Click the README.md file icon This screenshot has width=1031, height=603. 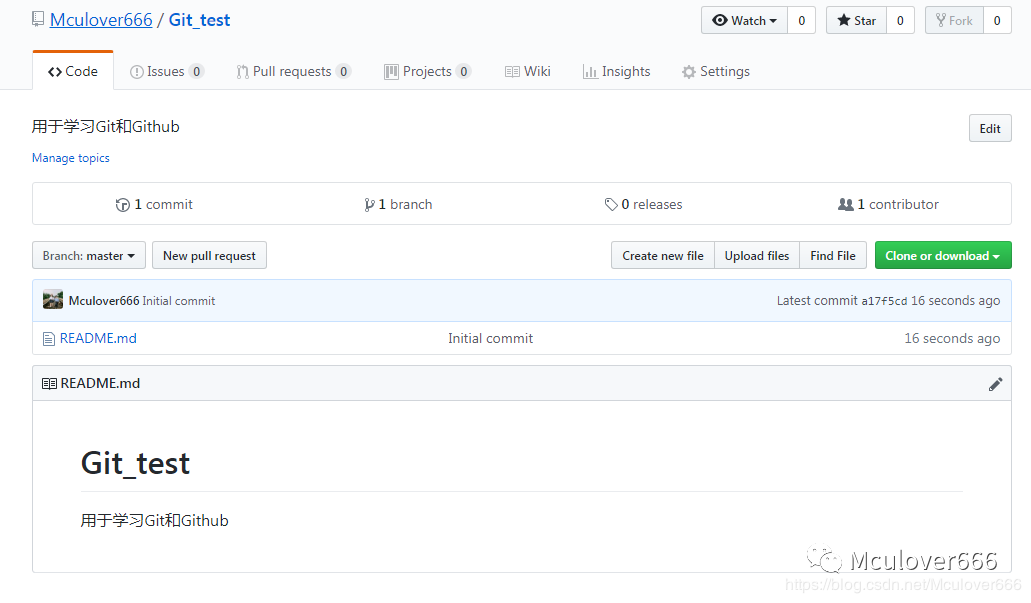coord(48,339)
